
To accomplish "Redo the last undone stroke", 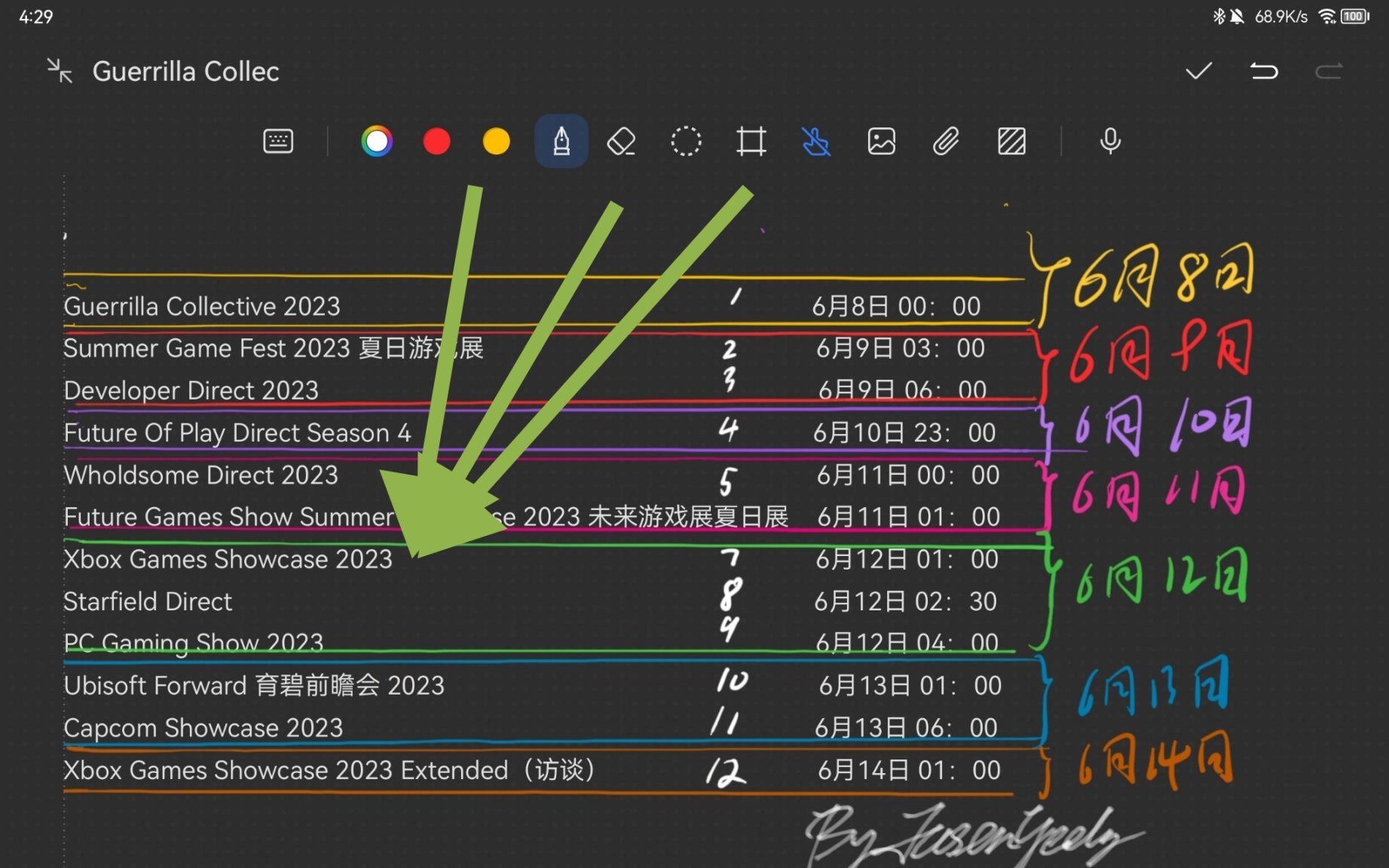I will pyautogui.click(x=1329, y=71).
